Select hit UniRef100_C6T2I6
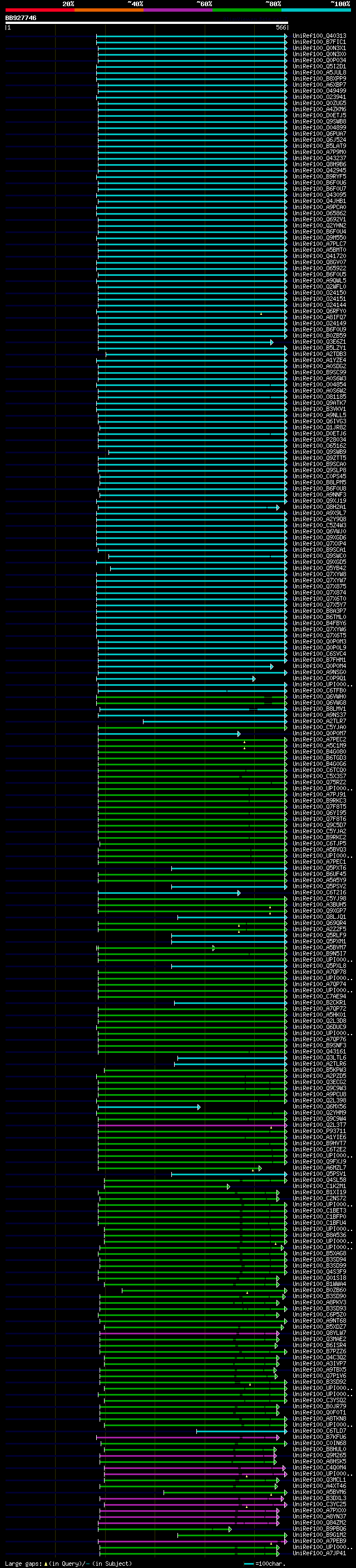Image resolution: width=356 pixels, height=1568 pixels. click(319, 892)
